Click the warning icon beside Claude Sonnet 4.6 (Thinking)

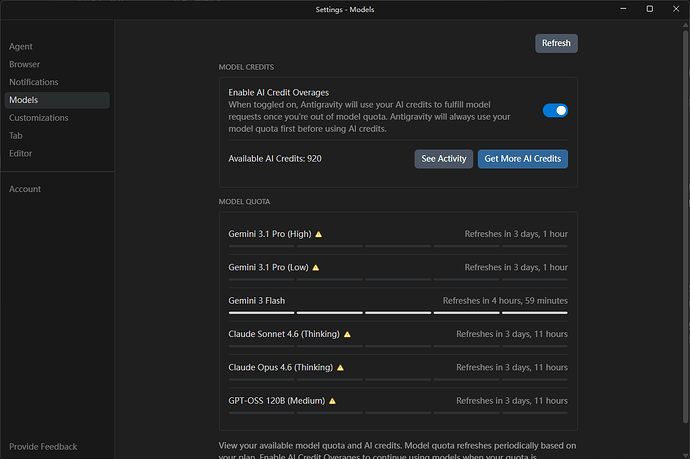click(x=347, y=334)
